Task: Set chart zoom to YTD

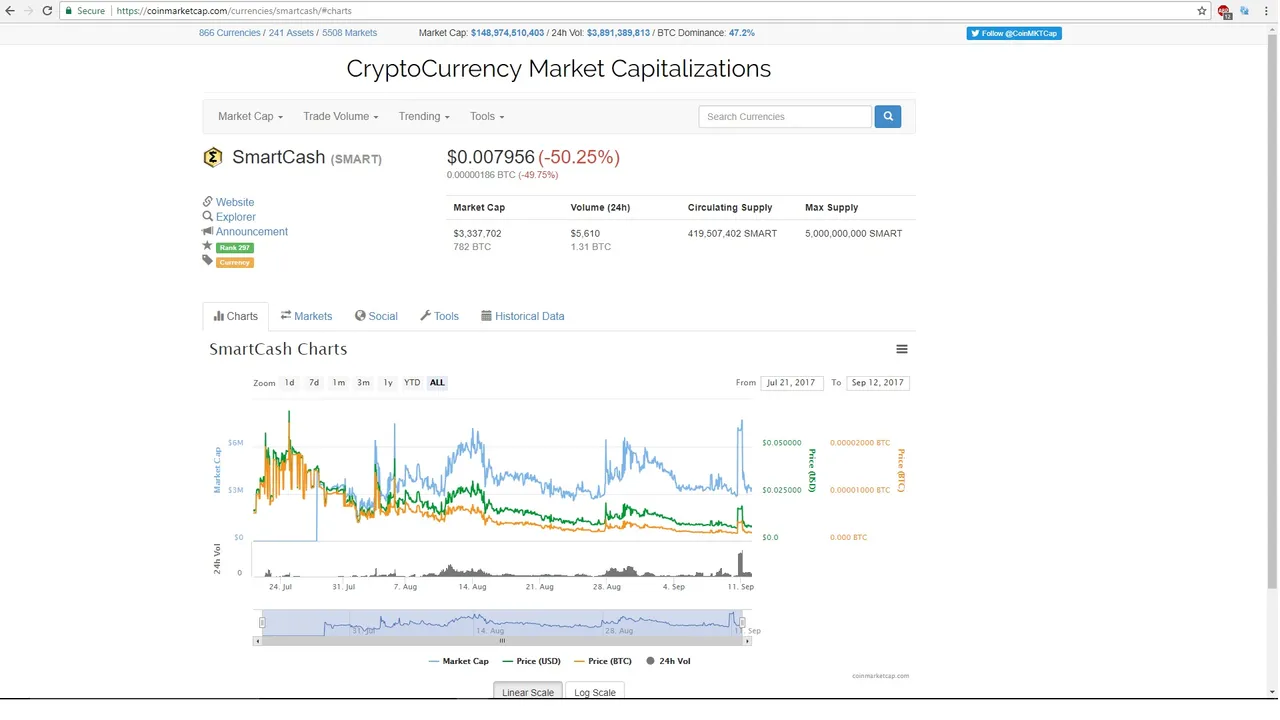Action: [412, 383]
